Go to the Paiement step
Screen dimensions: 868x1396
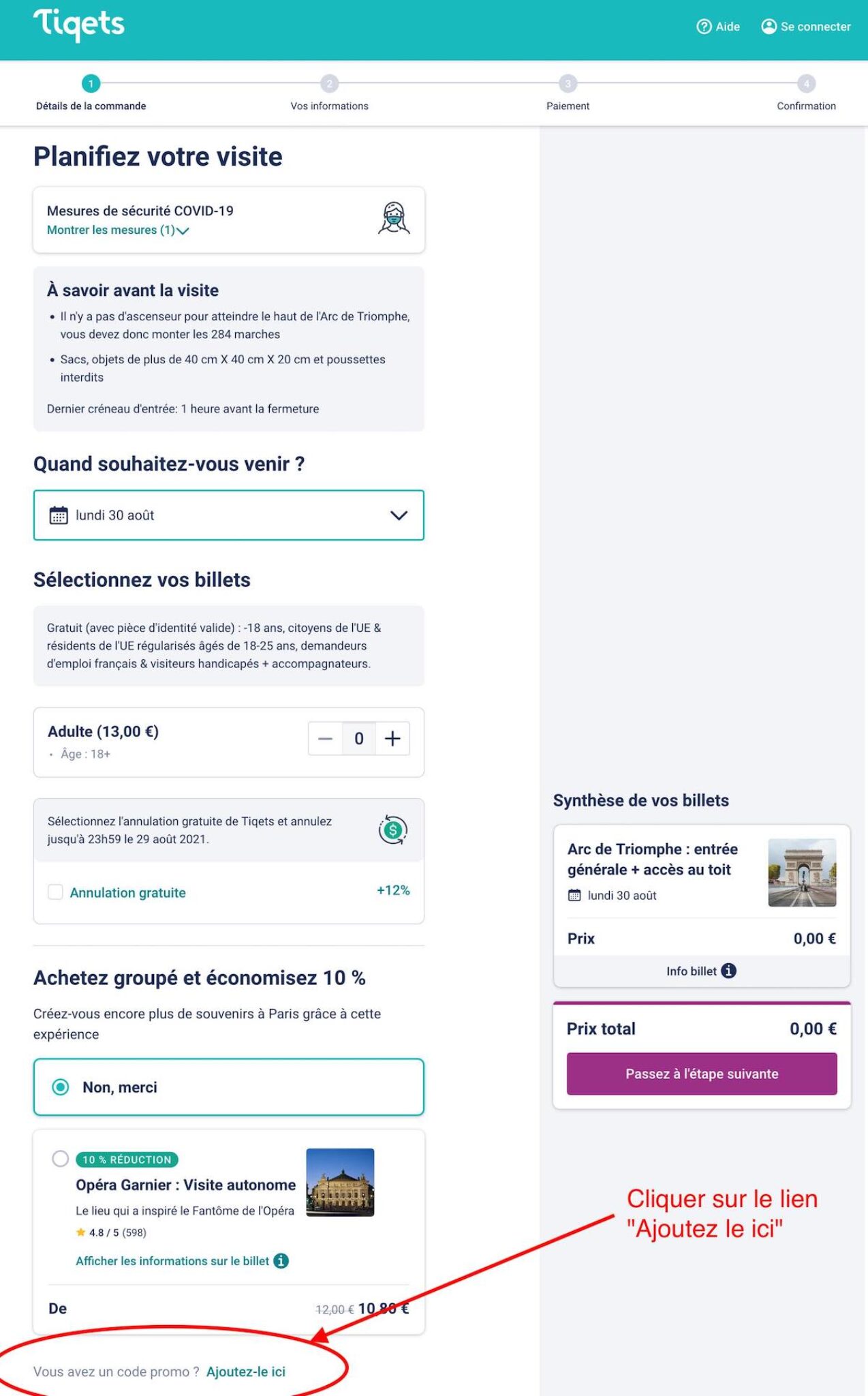coord(568,84)
